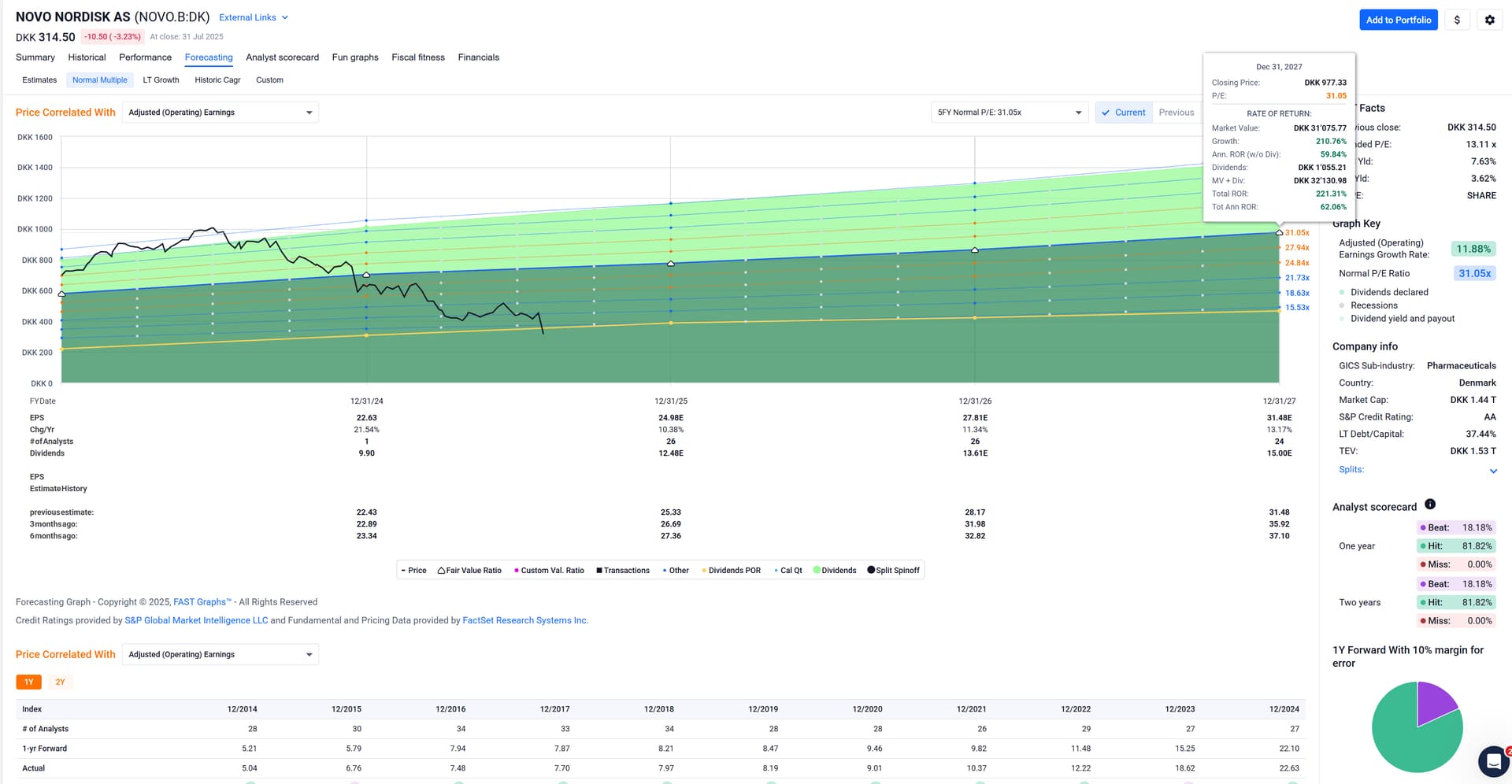1512x784 pixels.
Task: Select the 2Y scorecard button
Action: tap(60, 682)
